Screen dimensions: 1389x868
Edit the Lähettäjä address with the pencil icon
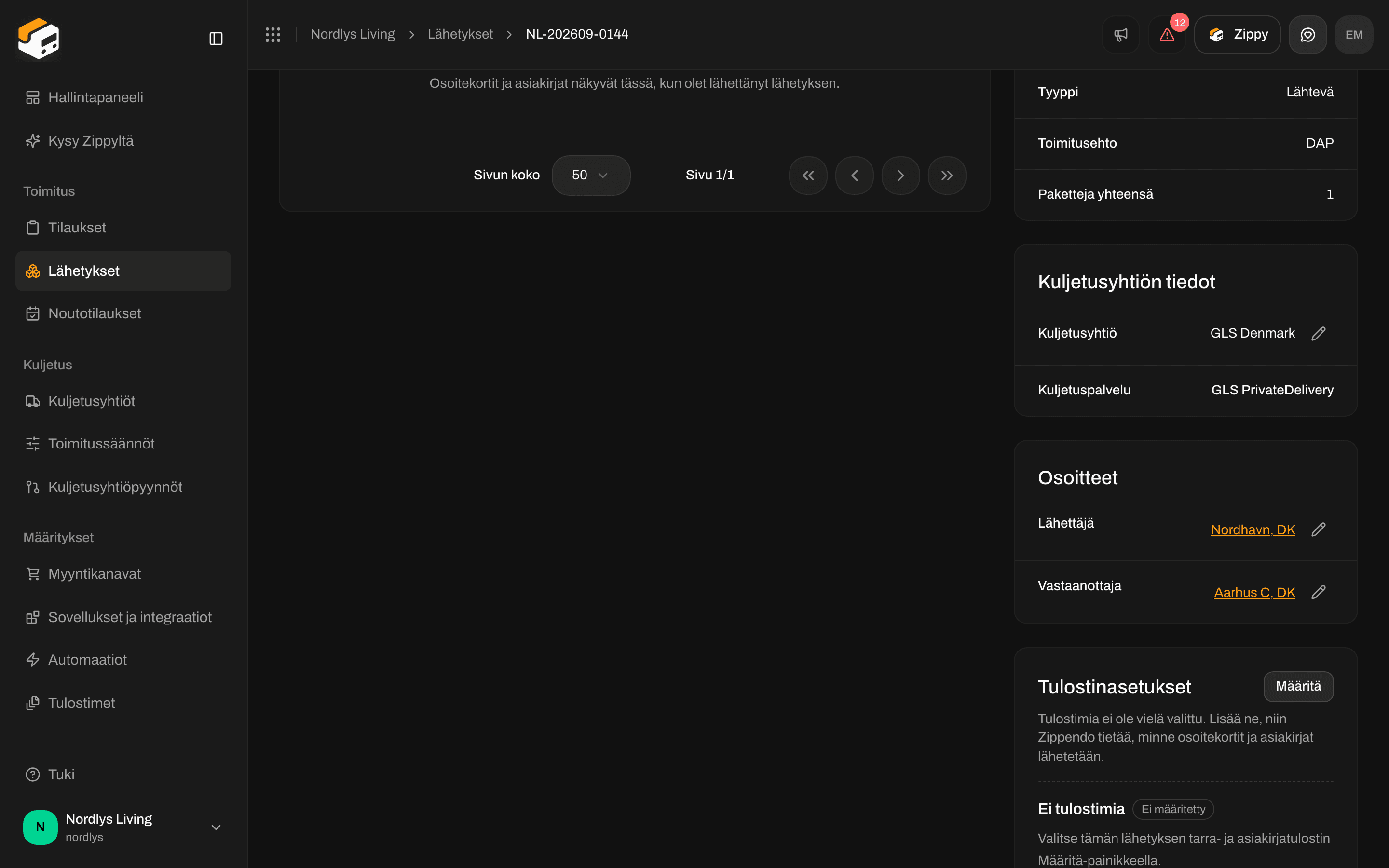[x=1319, y=529]
